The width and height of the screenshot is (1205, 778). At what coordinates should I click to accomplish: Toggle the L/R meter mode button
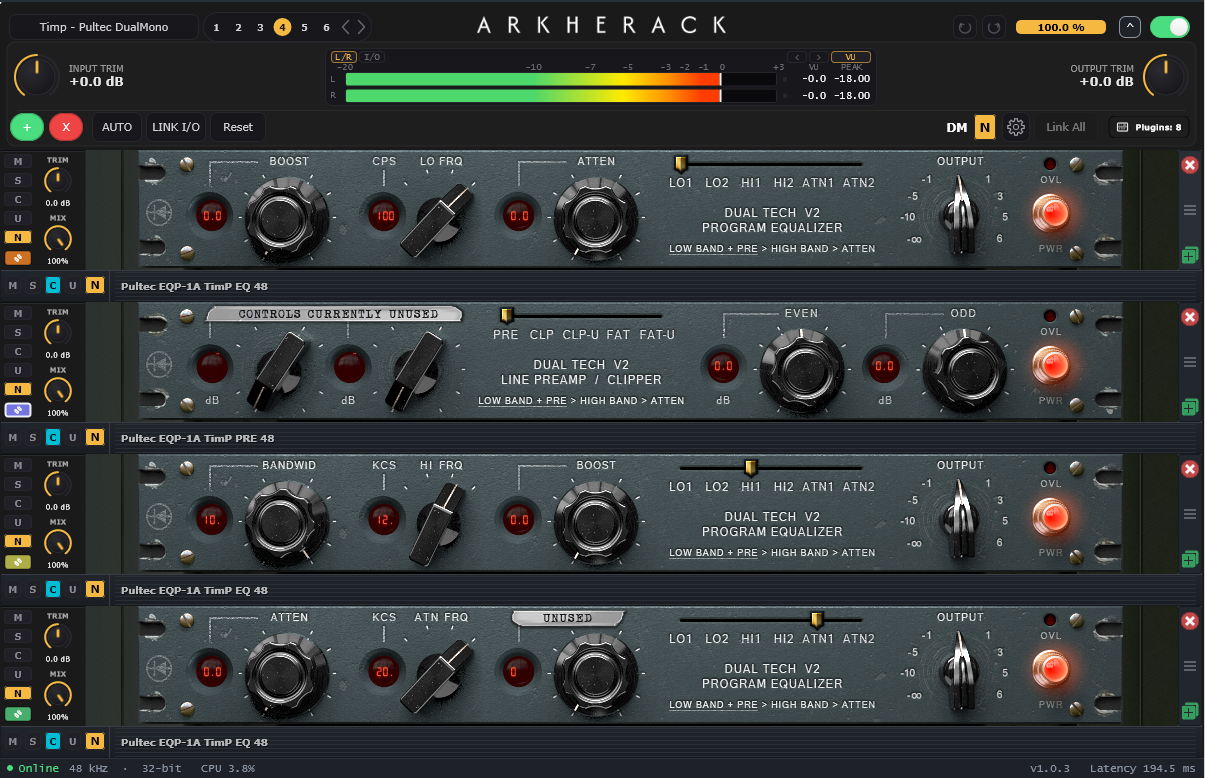point(343,57)
